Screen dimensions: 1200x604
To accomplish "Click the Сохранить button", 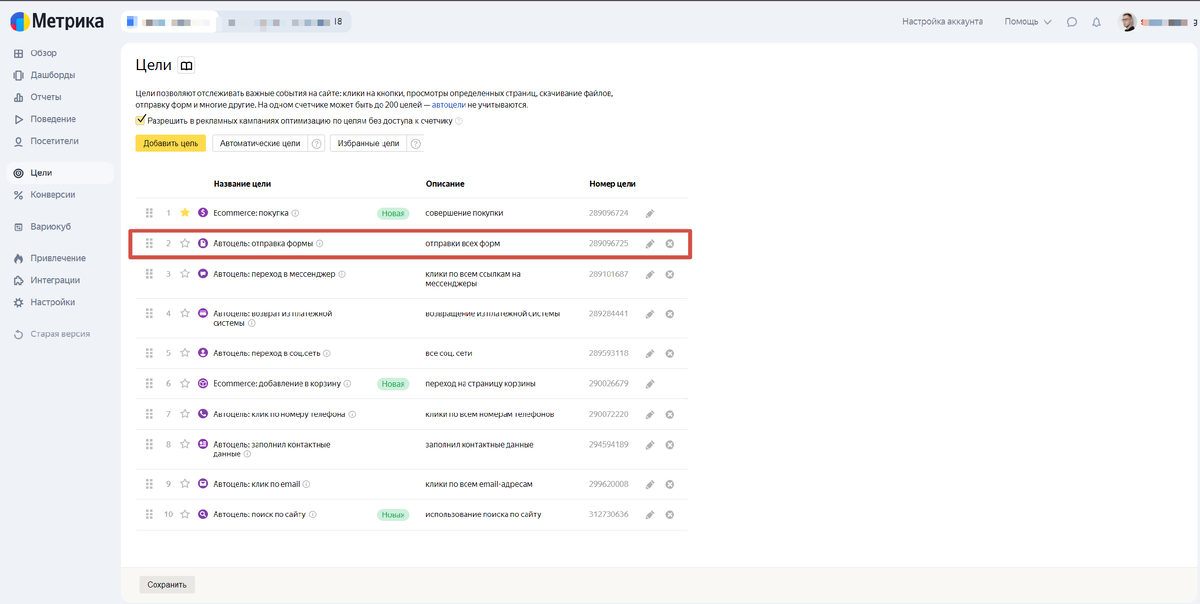I will tap(167, 585).
